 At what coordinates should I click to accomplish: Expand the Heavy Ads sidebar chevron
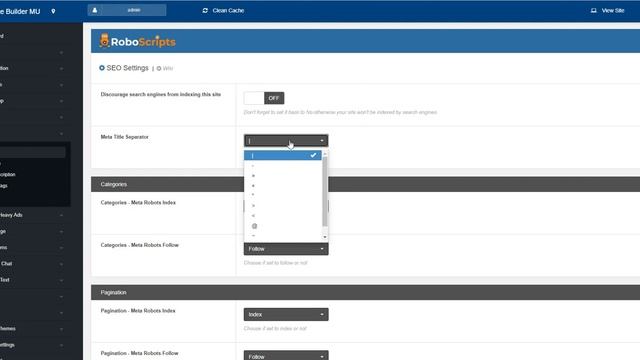coord(61,215)
